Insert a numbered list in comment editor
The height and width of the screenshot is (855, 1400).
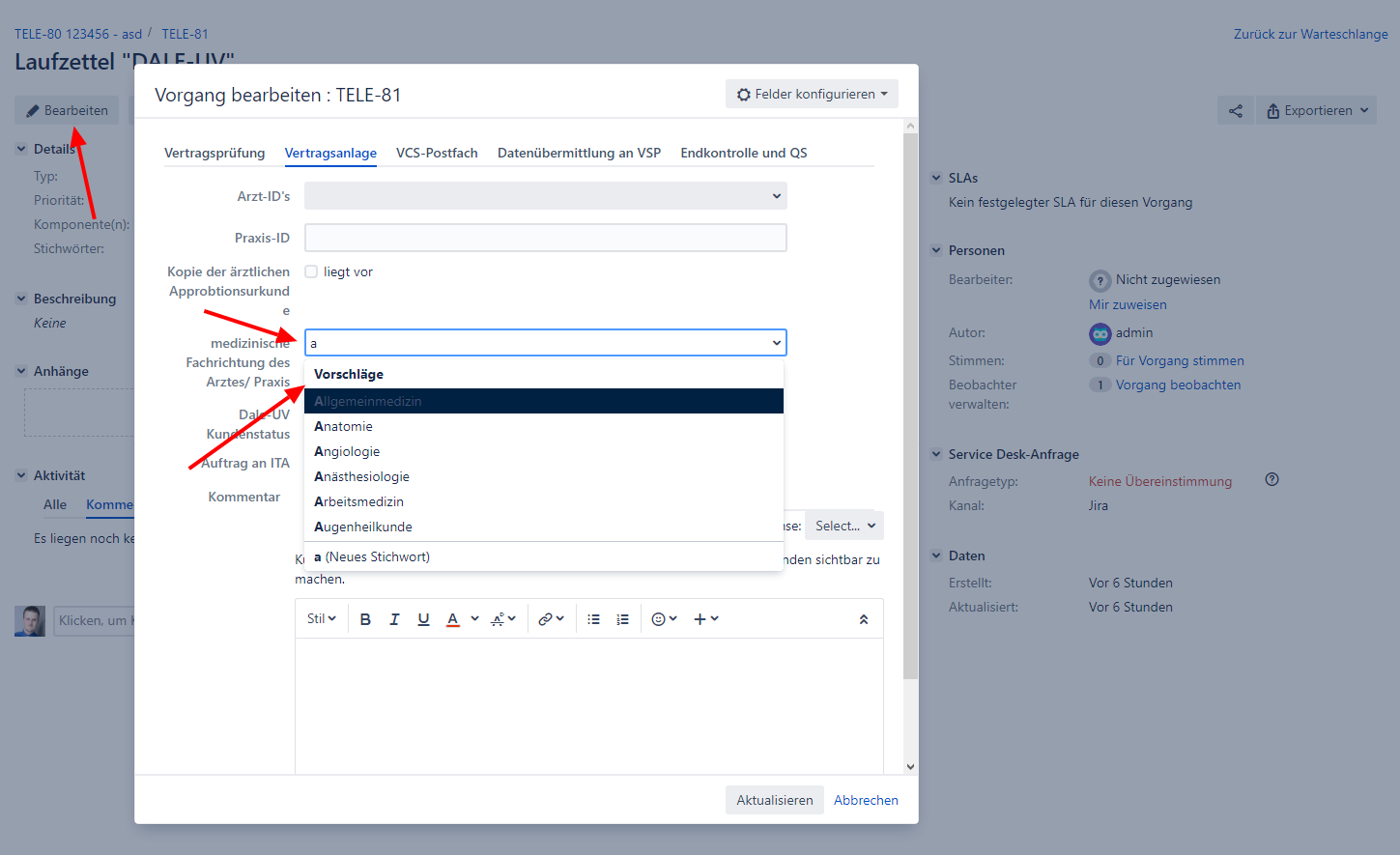[623, 619]
